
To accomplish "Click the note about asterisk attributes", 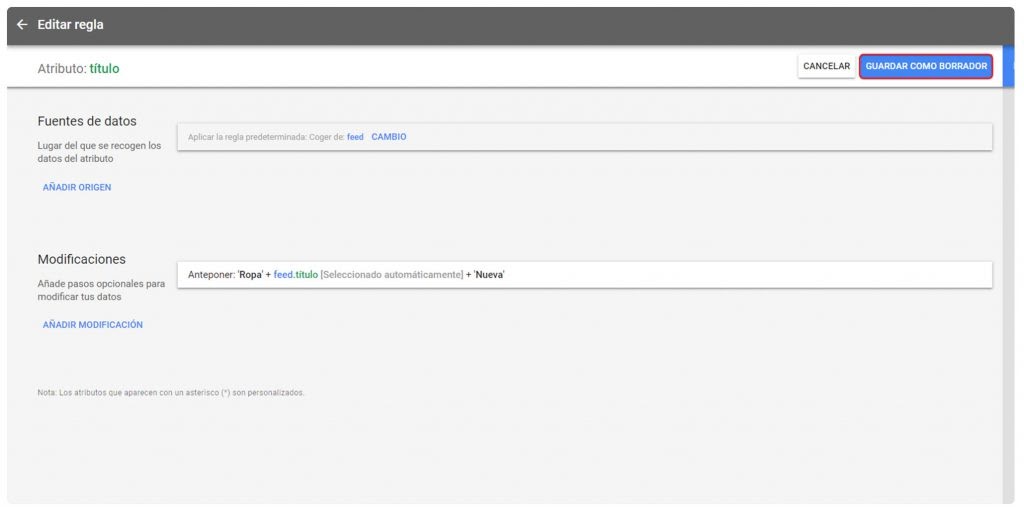I will pos(171,393).
